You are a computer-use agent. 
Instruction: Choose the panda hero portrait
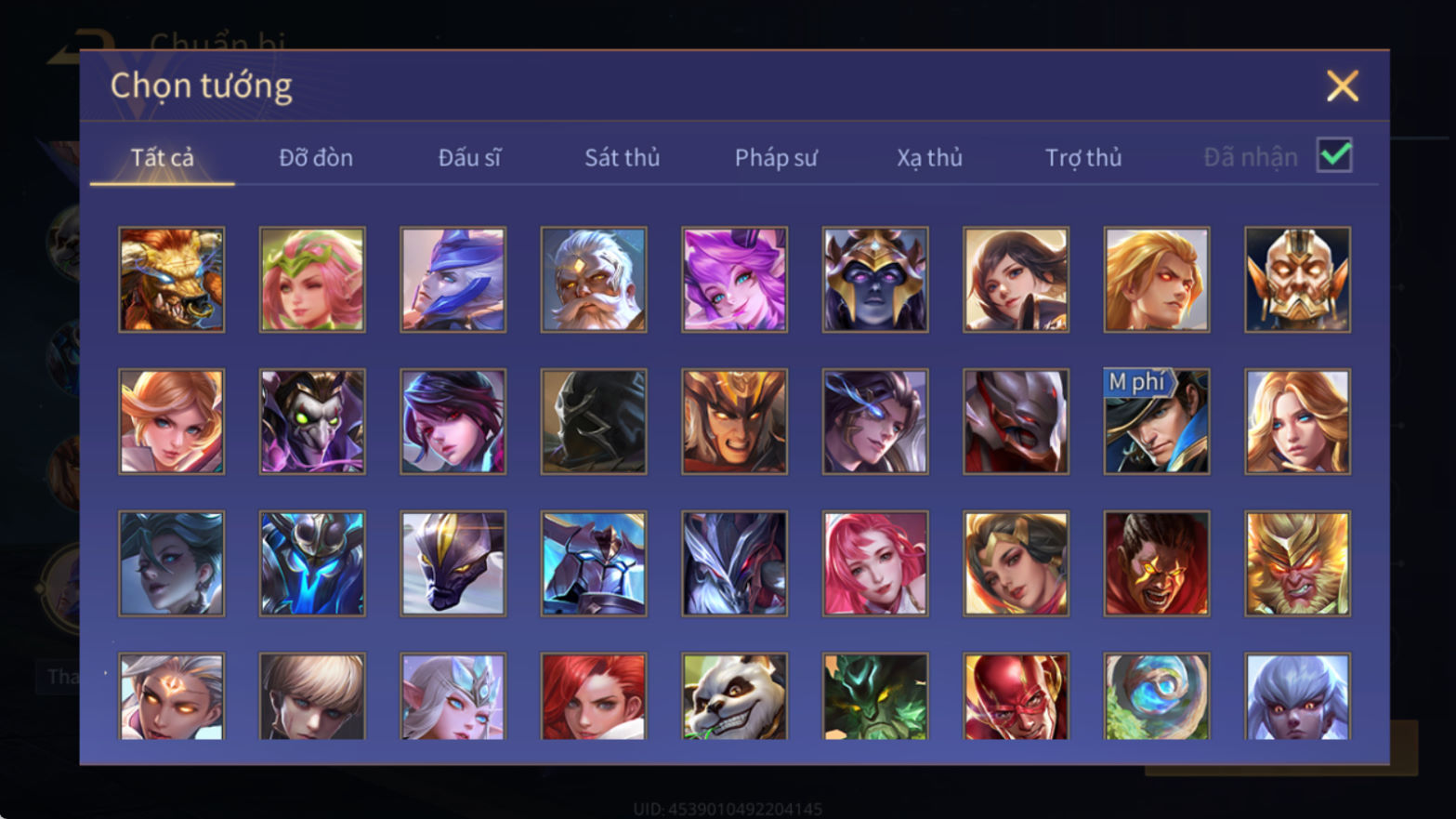point(734,696)
